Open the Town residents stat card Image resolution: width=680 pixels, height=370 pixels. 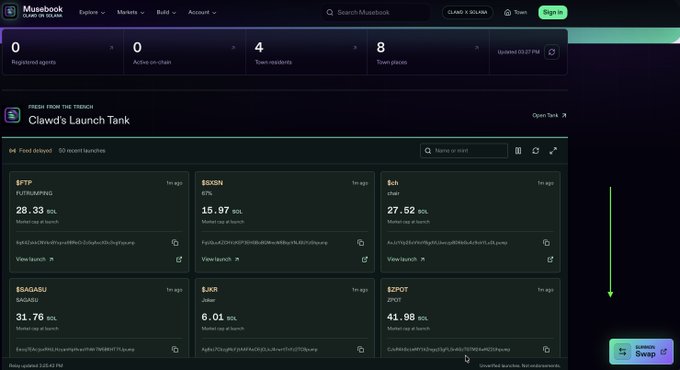(306, 52)
